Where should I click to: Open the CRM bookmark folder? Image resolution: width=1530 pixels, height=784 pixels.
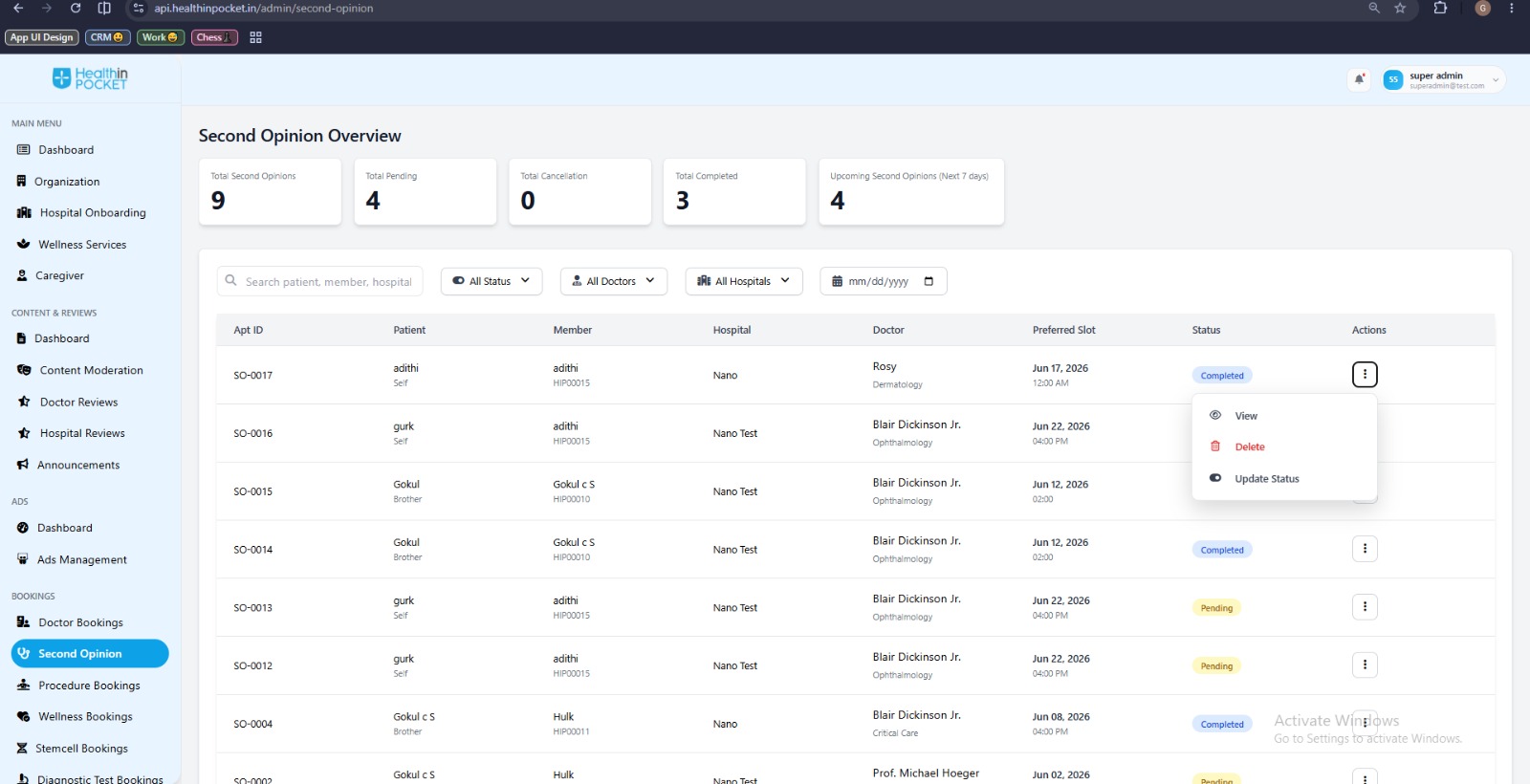tap(107, 37)
